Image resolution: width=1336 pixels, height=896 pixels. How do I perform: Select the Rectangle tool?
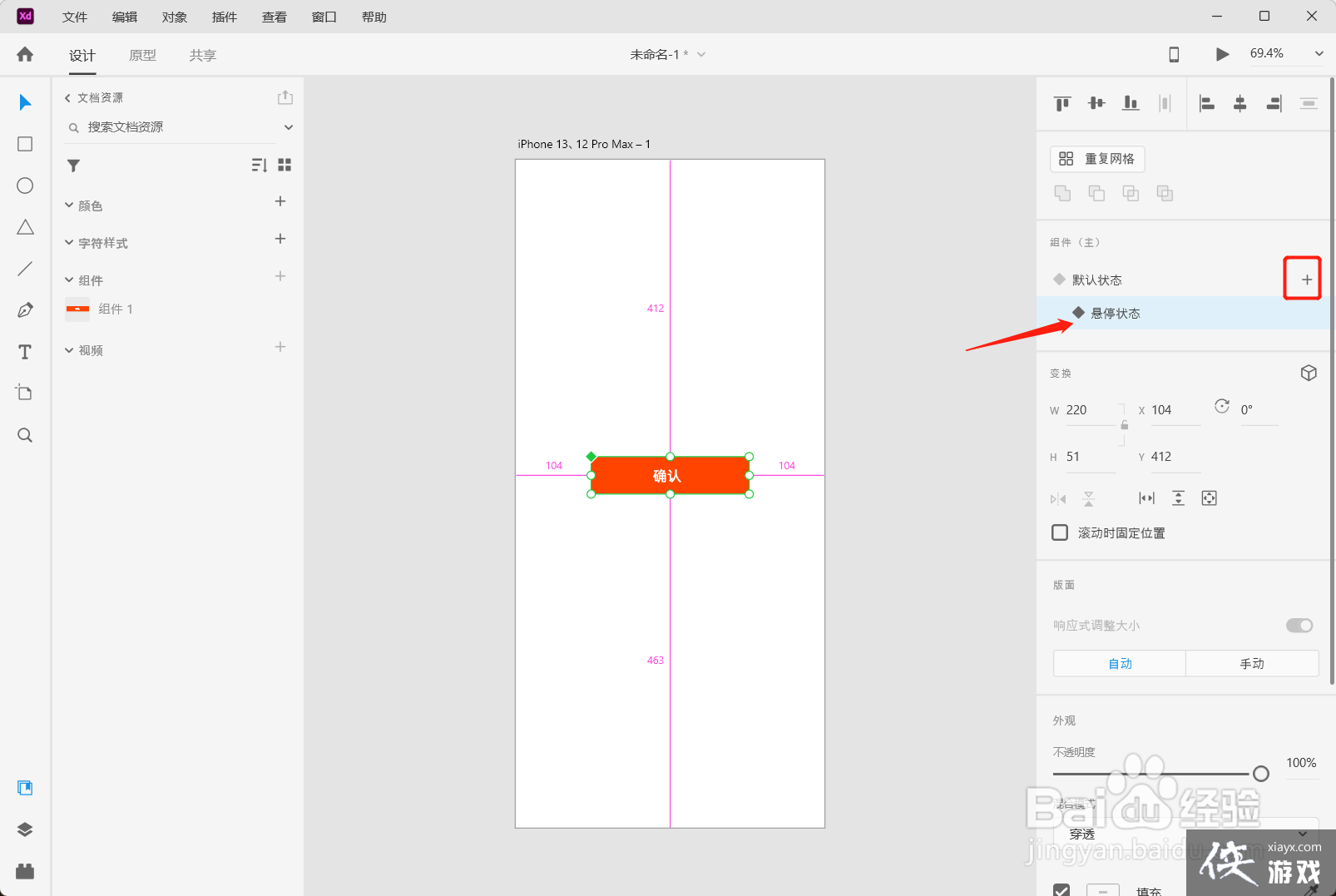(25, 144)
